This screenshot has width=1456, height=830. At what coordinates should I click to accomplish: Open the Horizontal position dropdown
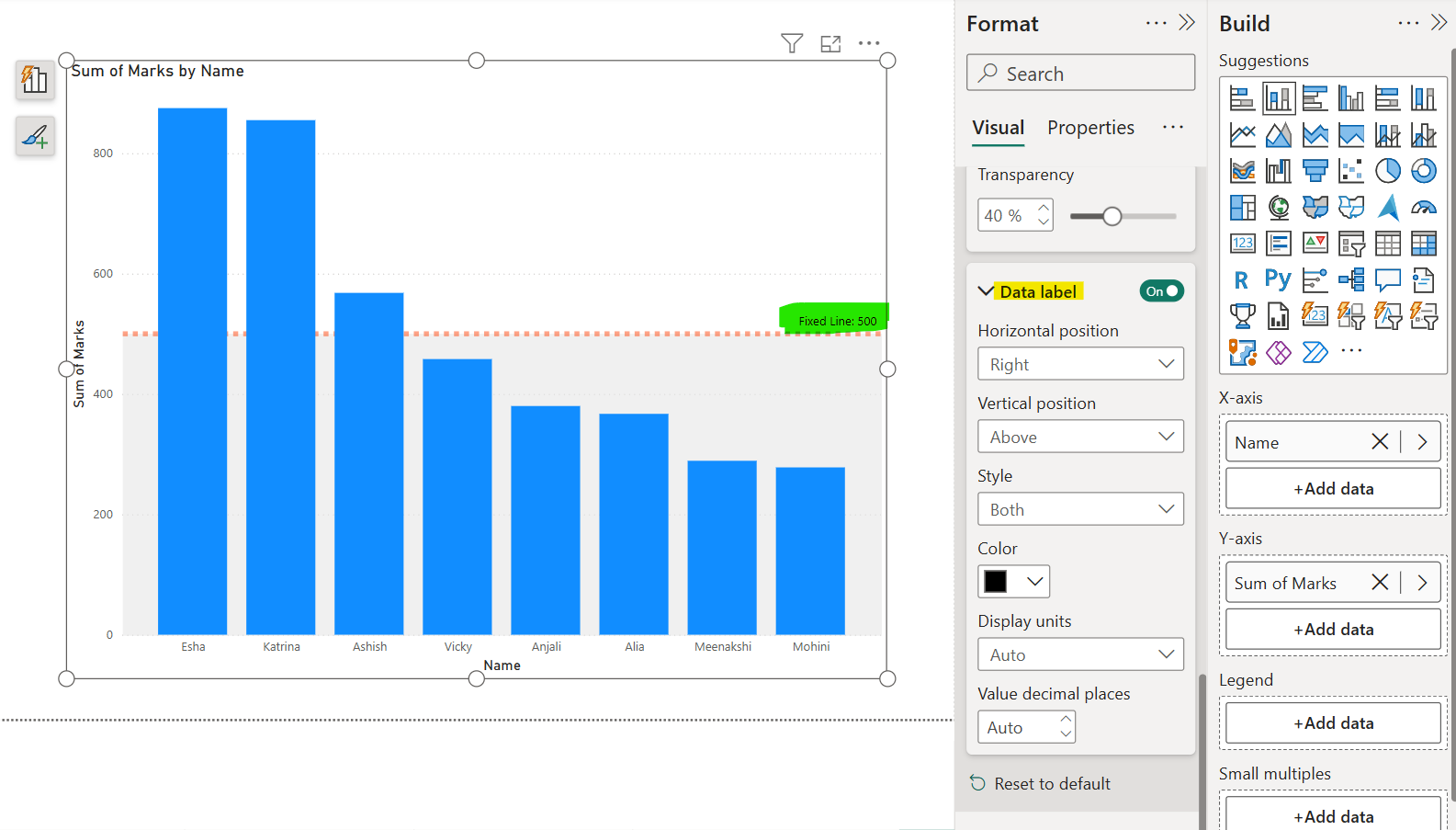pyautogui.click(x=1080, y=364)
